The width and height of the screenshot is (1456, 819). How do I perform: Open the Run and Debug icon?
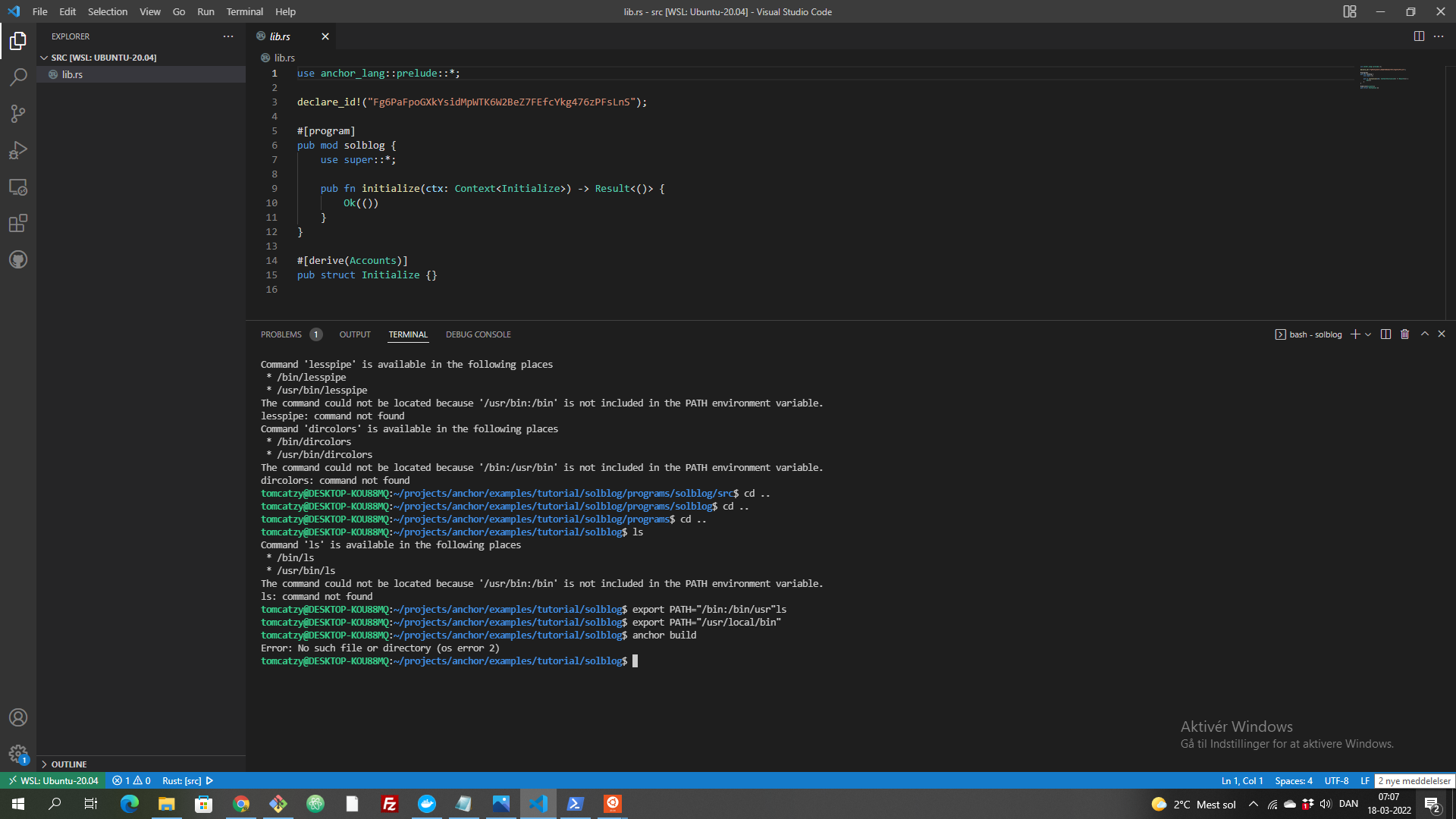point(18,150)
